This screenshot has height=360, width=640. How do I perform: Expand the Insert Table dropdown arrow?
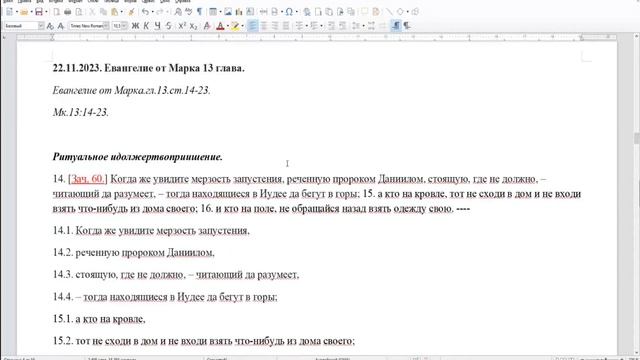click(x=220, y=12)
